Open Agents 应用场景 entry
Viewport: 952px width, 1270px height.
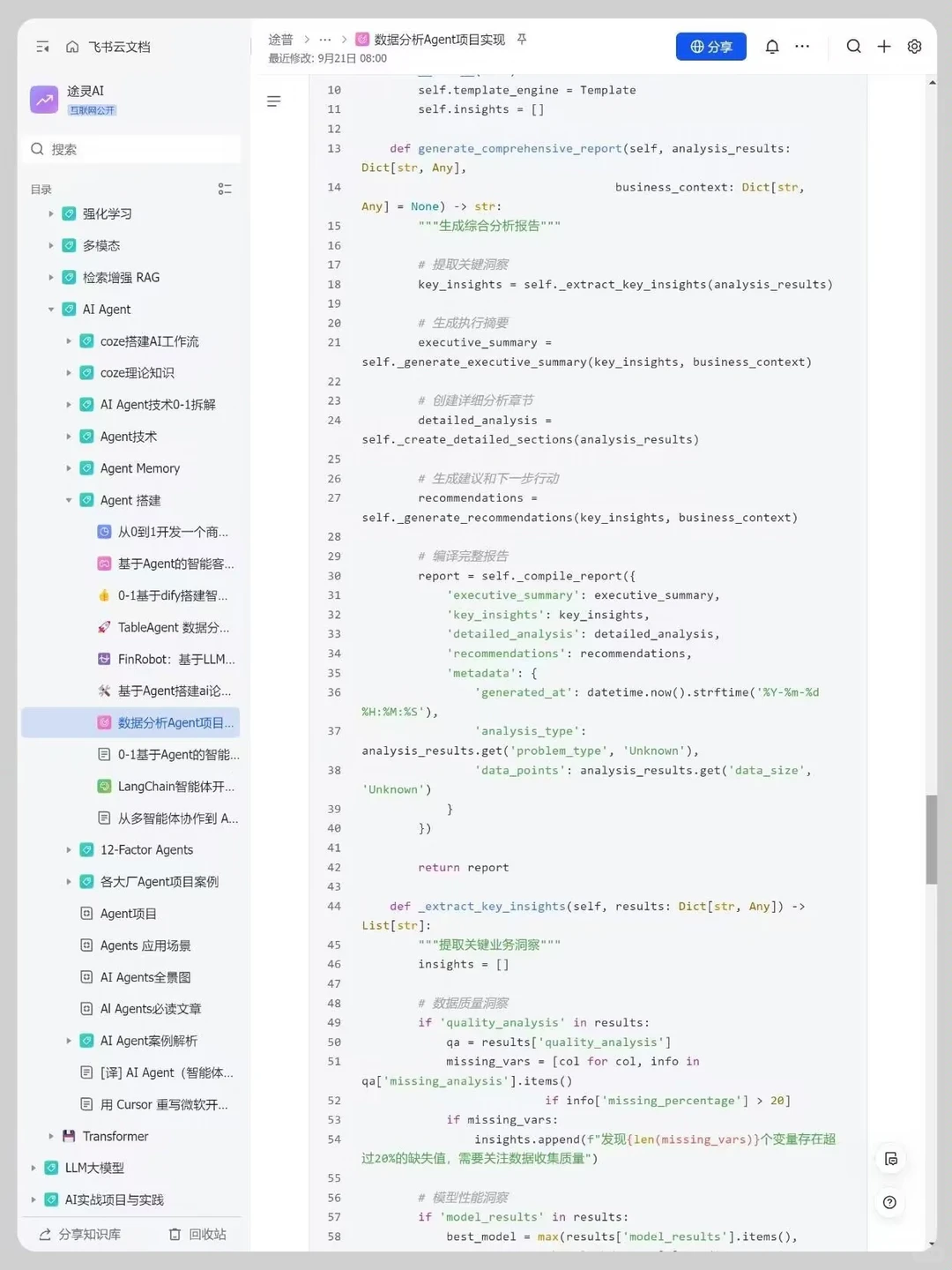click(x=145, y=945)
